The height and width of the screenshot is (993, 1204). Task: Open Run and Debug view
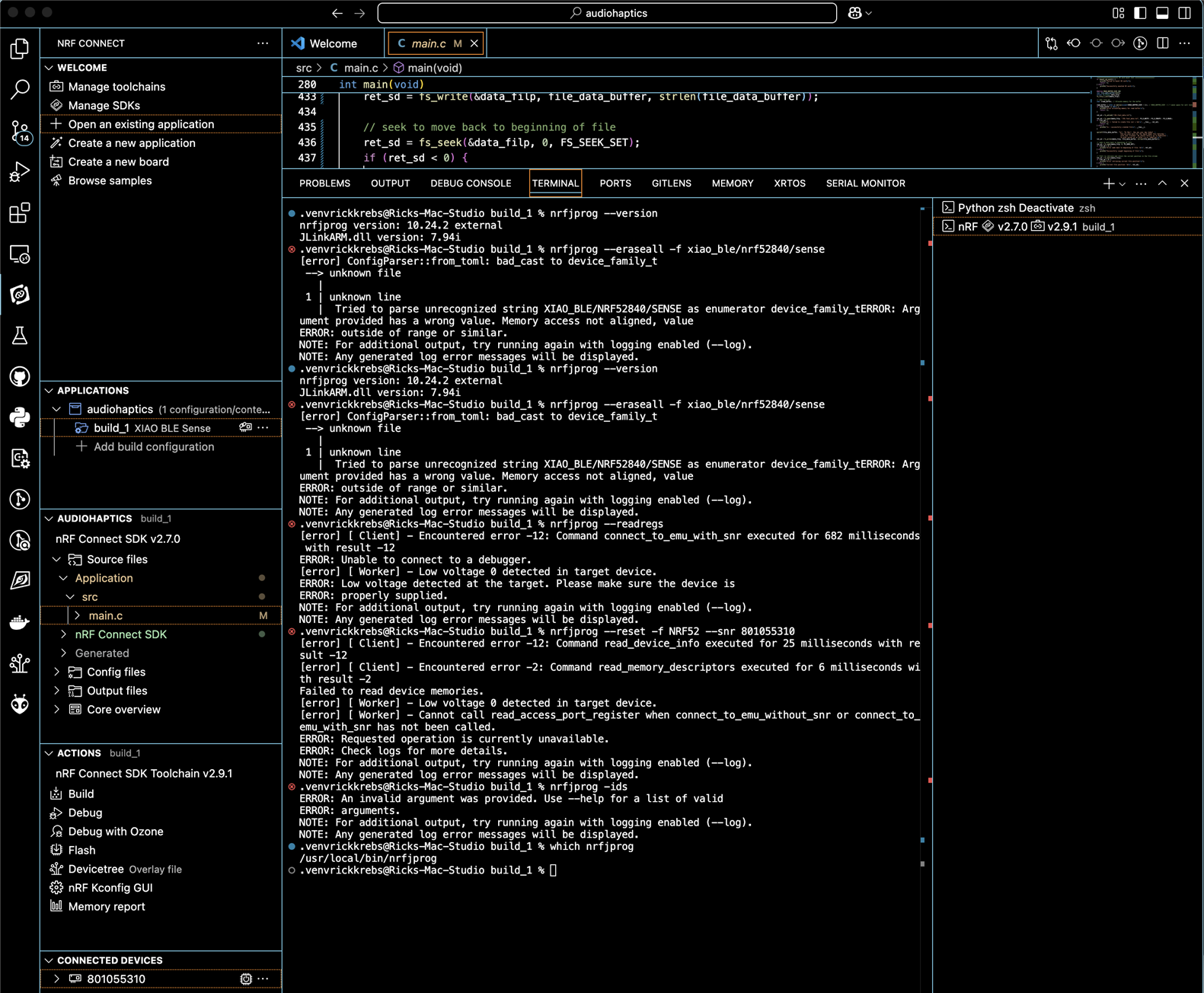point(20,172)
